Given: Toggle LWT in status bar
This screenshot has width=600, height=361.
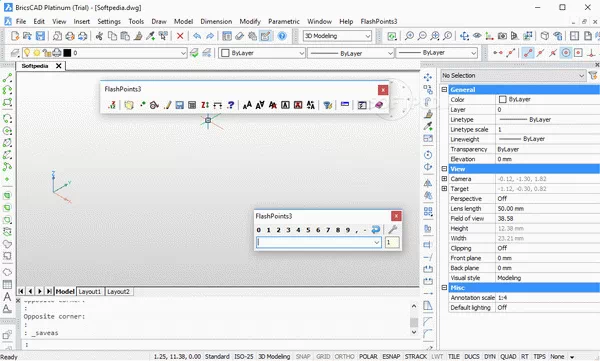Looking at the screenshot, I should click(437, 356).
